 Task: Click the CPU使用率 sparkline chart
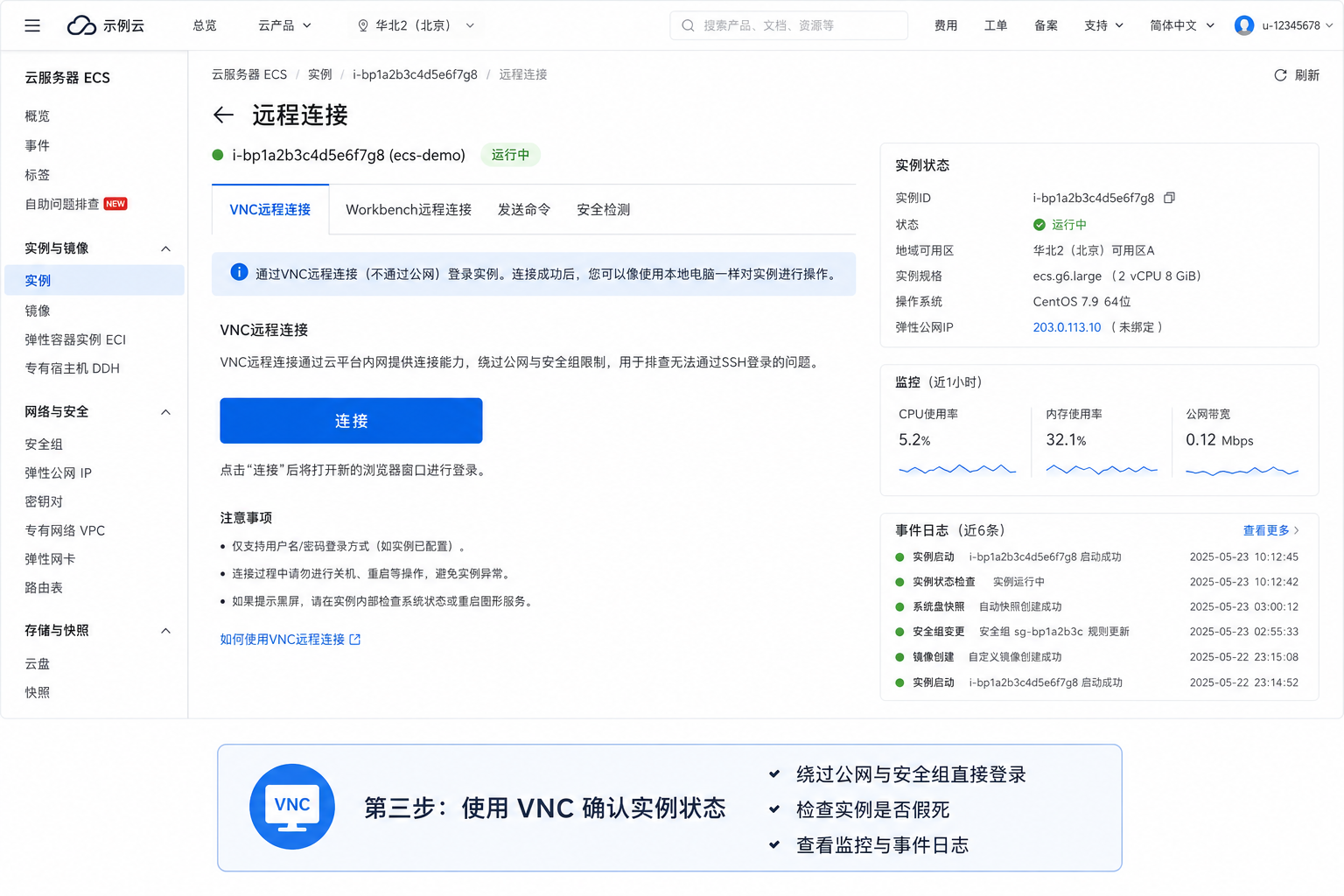pyautogui.click(x=957, y=470)
